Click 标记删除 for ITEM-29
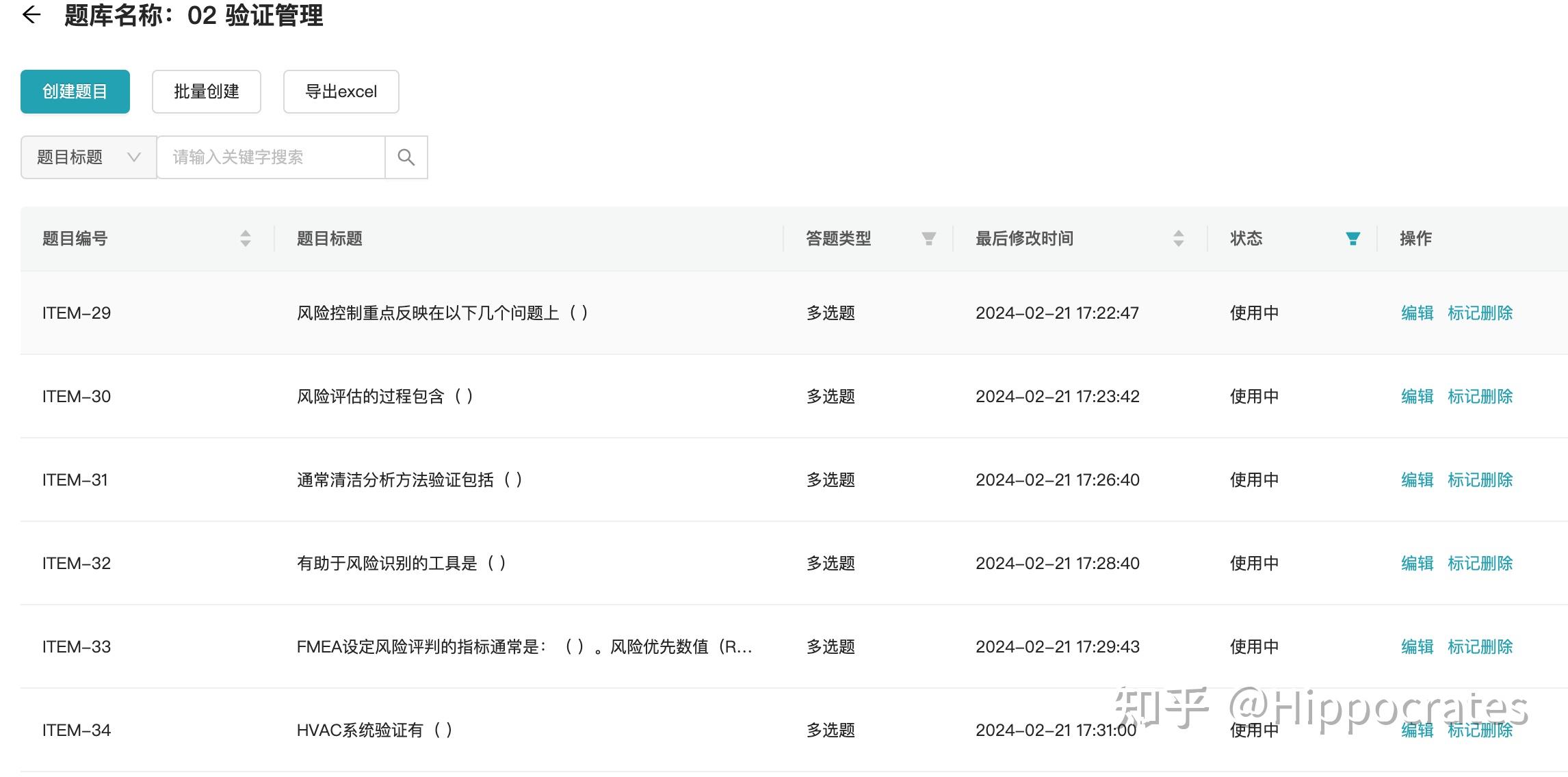 (1480, 313)
